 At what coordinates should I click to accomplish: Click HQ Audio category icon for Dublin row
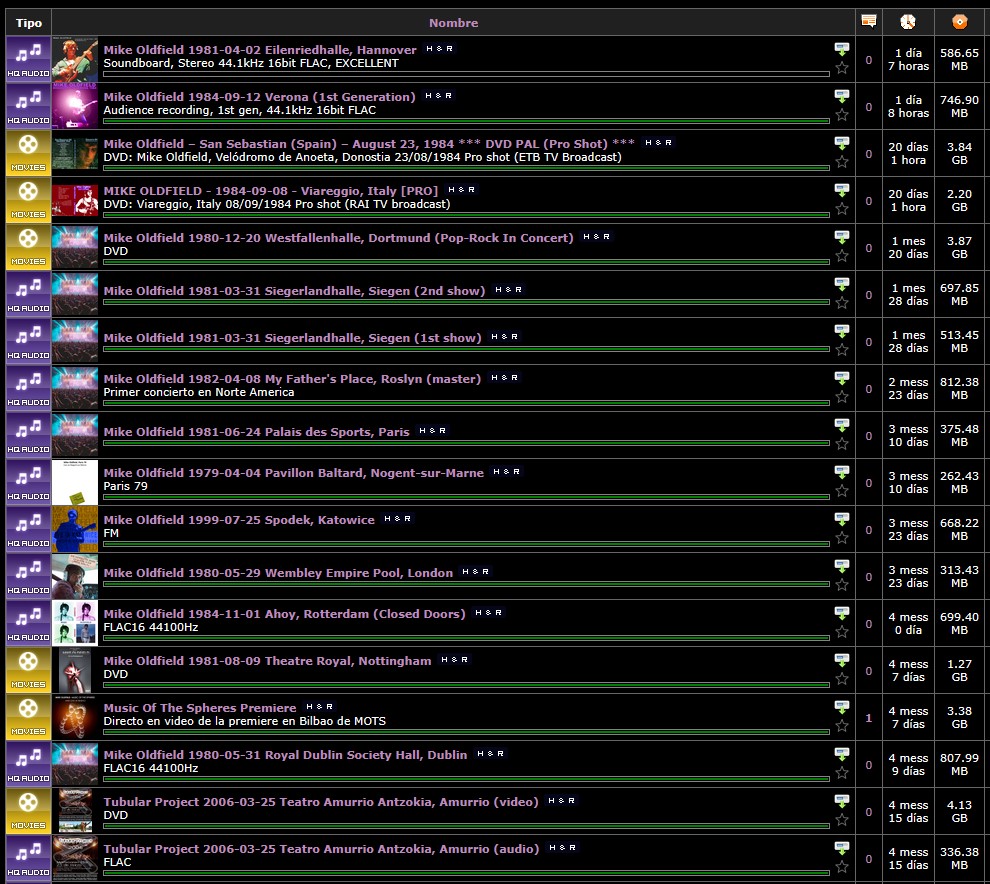(28, 765)
